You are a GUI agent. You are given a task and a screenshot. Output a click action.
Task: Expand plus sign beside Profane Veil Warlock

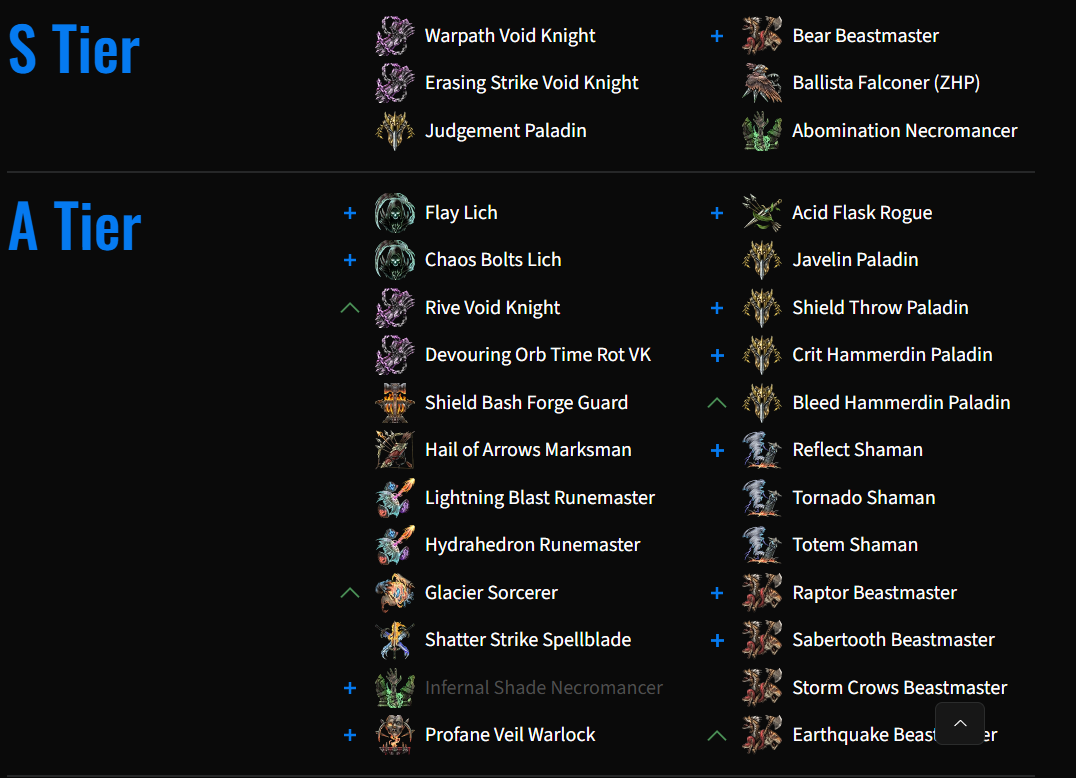(350, 735)
